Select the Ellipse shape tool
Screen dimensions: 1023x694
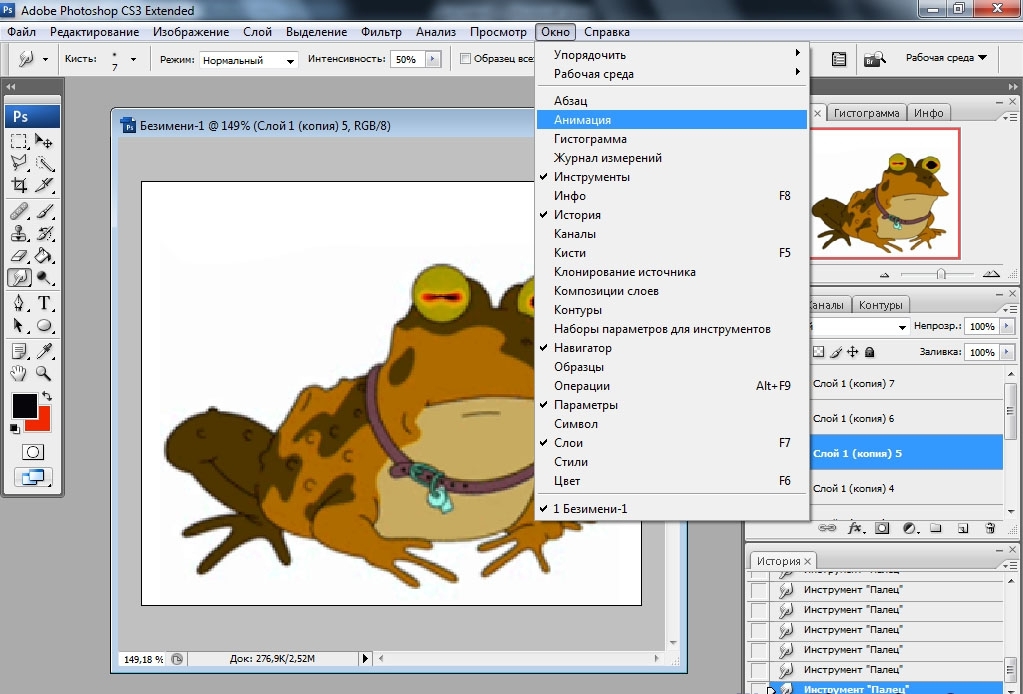point(44,325)
